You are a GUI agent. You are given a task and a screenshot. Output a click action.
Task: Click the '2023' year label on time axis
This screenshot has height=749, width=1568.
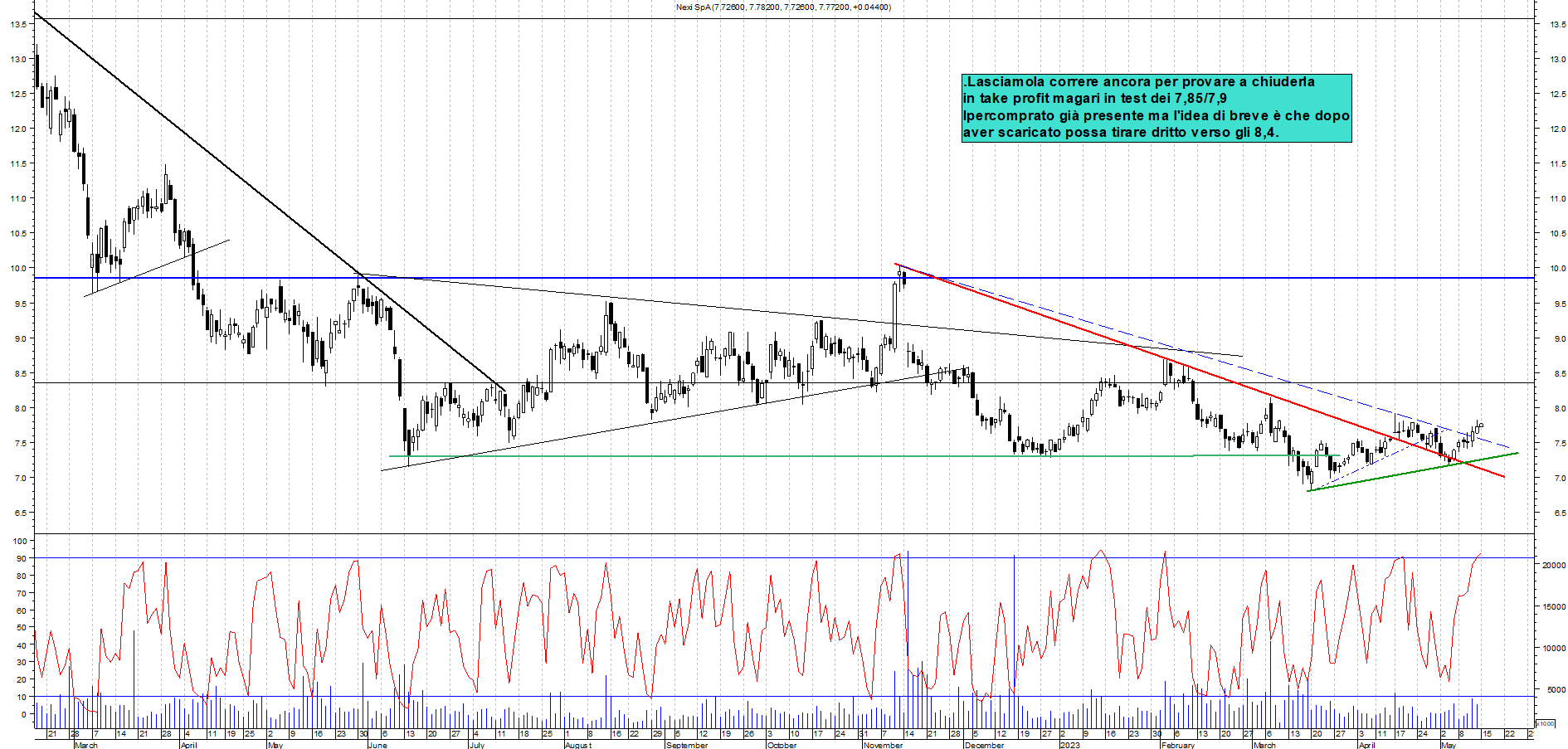(x=1070, y=745)
